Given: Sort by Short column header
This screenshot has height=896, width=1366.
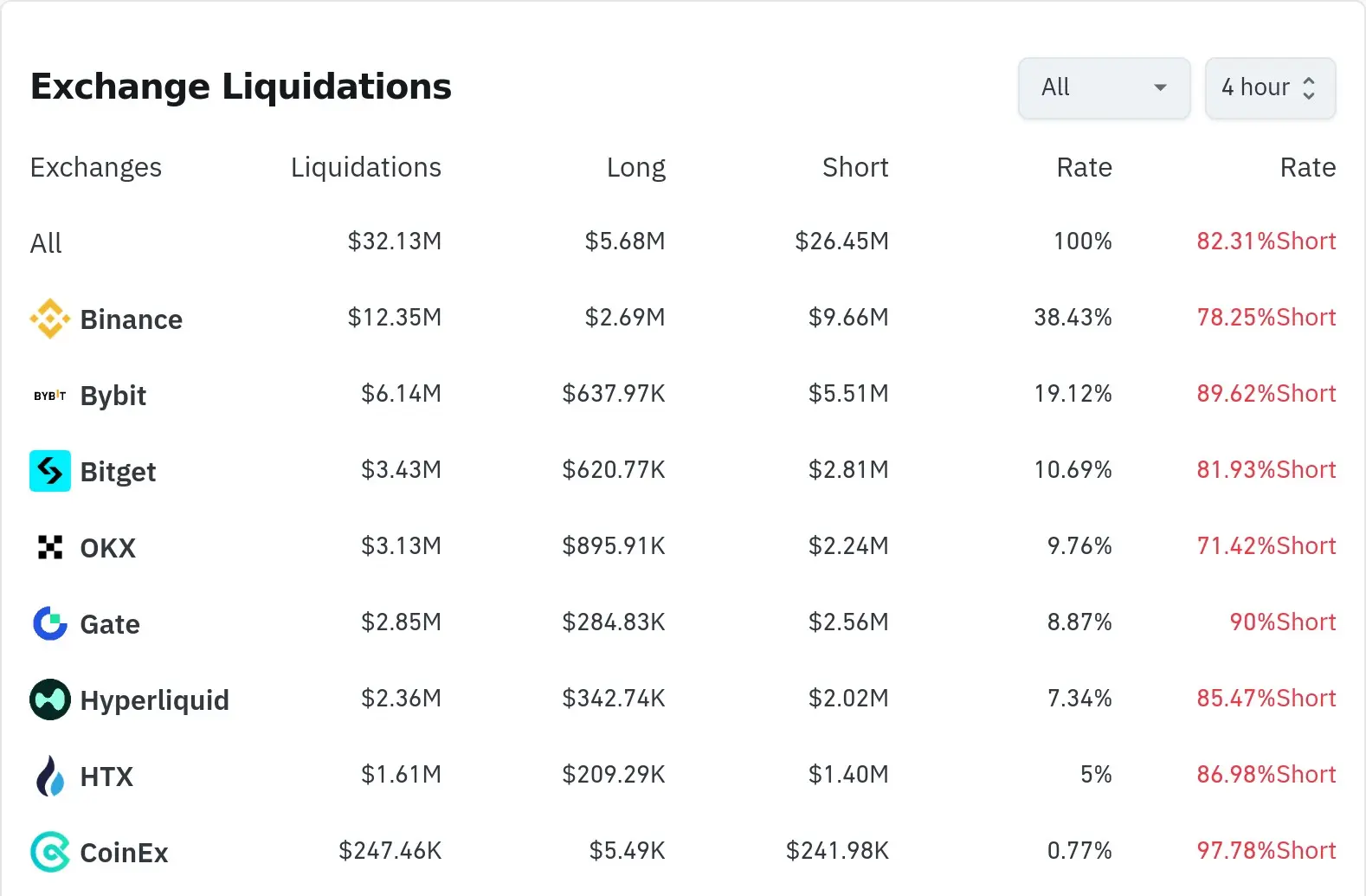Looking at the screenshot, I should [x=855, y=167].
